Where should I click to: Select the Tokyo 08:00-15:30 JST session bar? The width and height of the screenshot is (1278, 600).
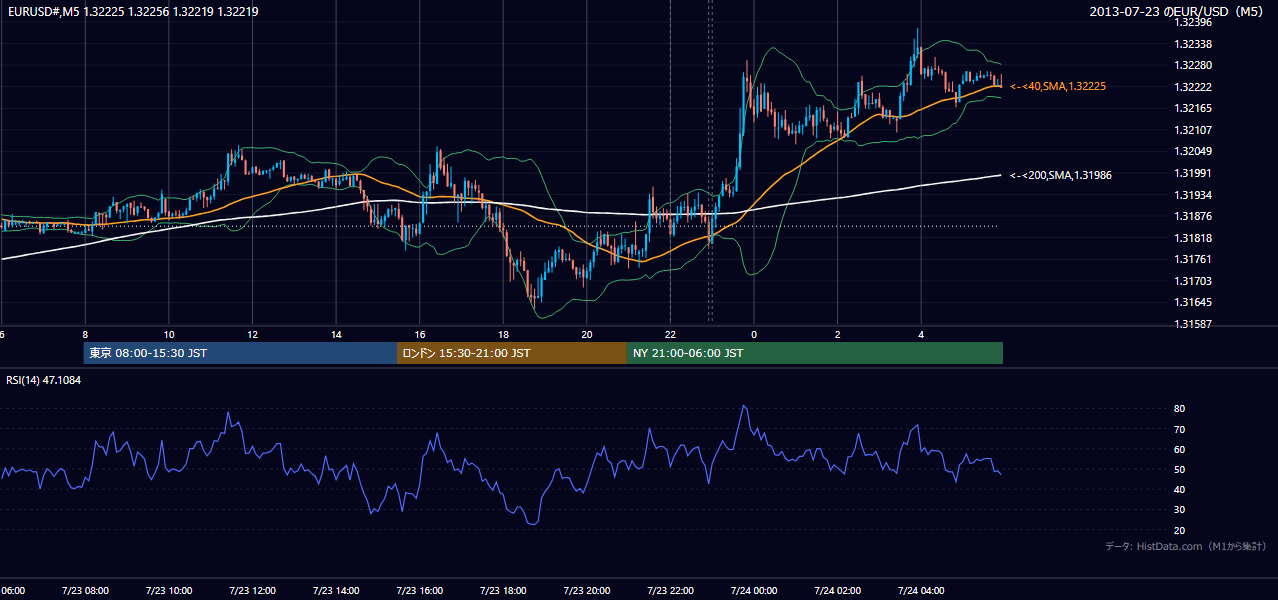(x=240, y=353)
